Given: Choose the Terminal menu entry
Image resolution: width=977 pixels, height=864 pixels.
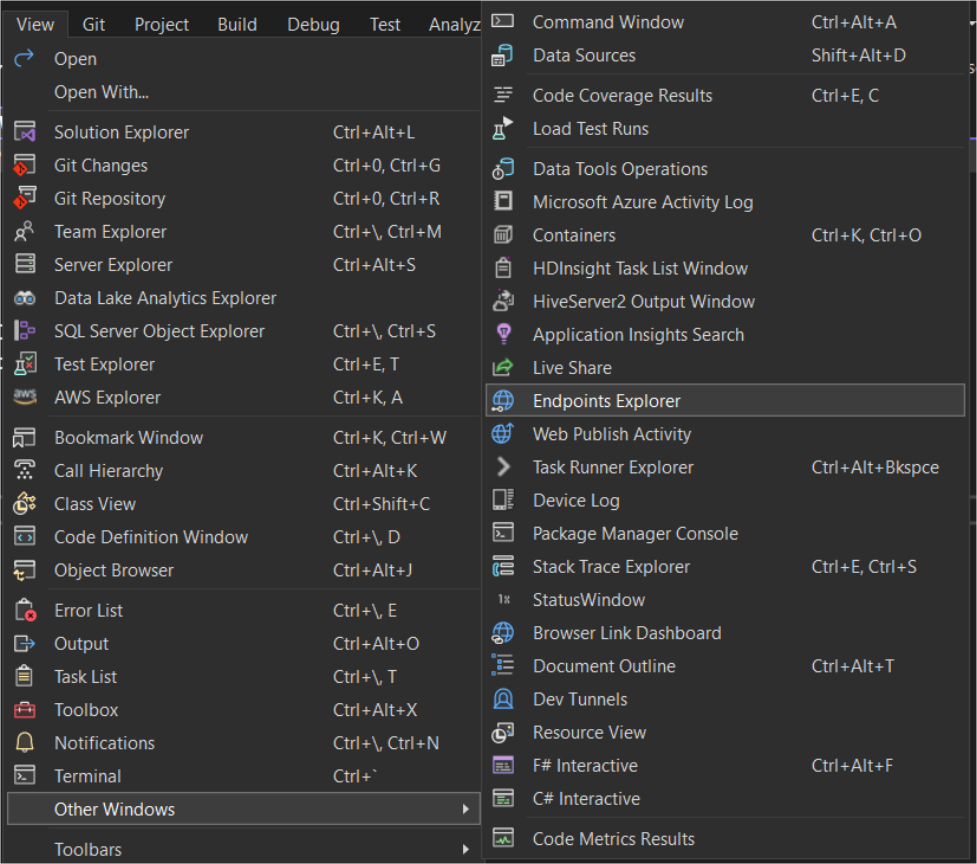Looking at the screenshot, I should coord(88,776).
